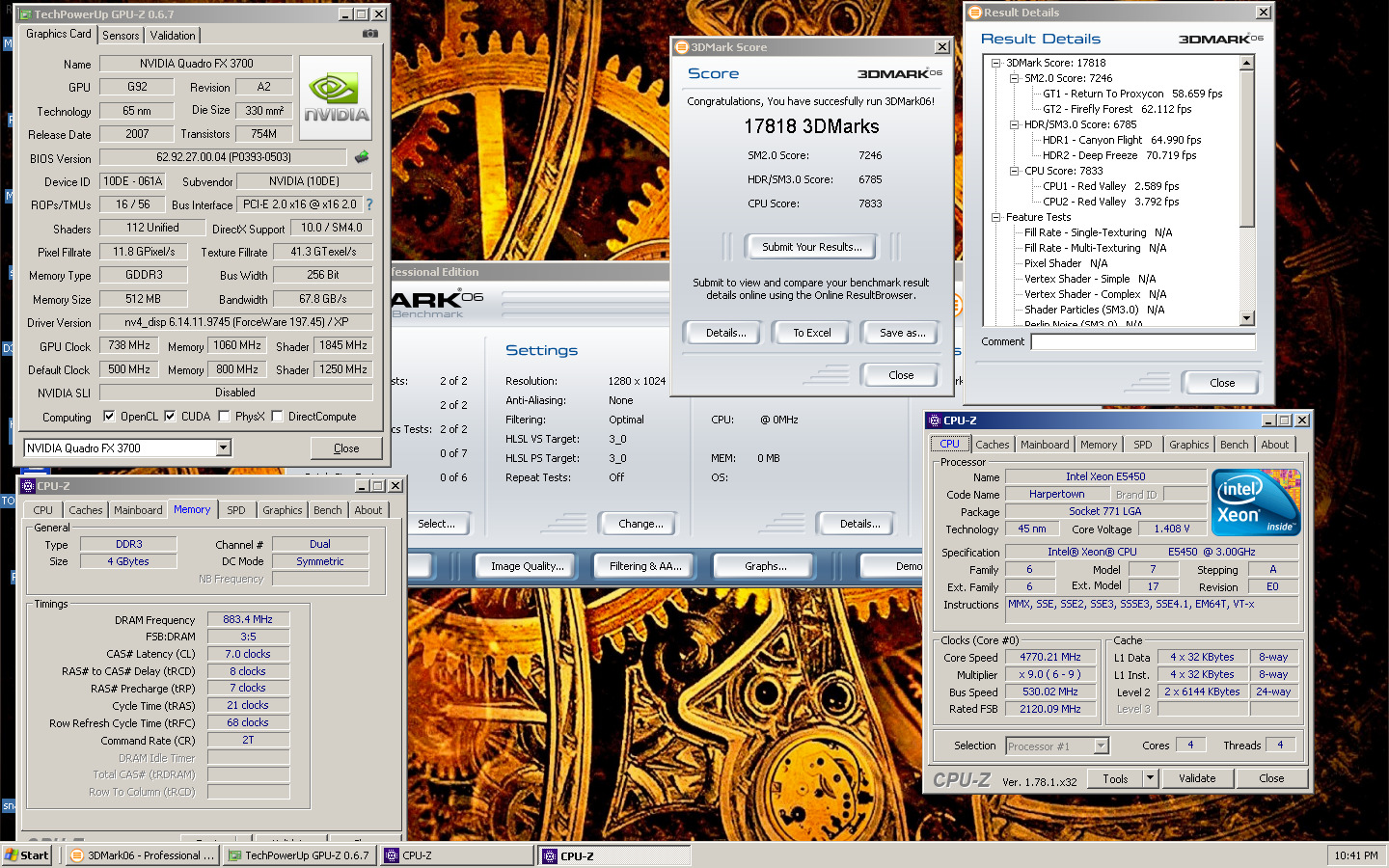Select GT1 - Return To Proxycon tree row
The height and width of the screenshot is (868, 1389).
point(1132,94)
